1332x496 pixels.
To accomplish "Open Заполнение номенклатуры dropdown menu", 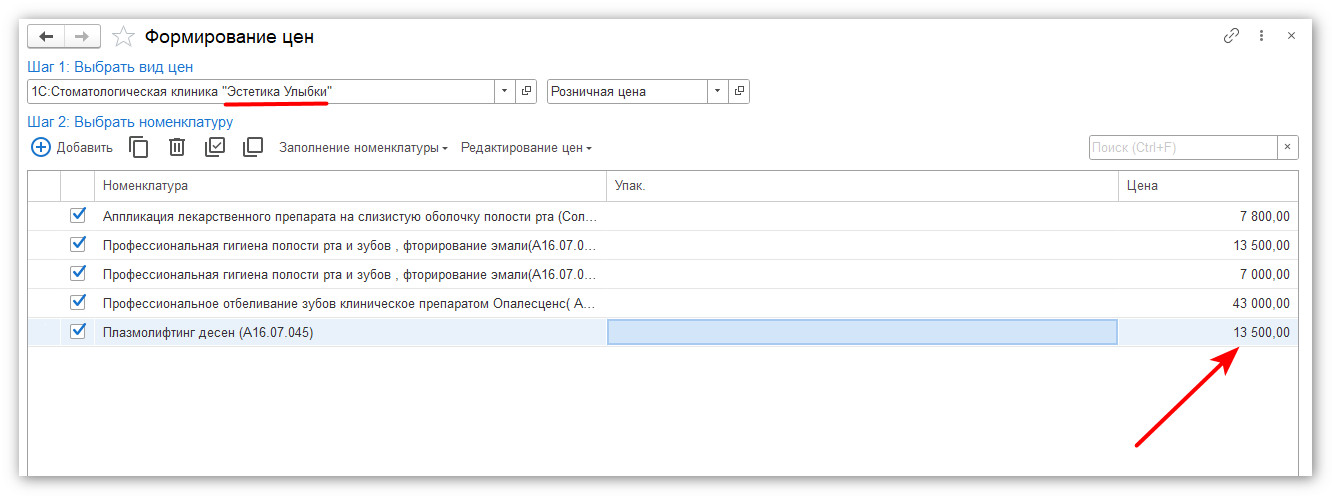I will 363,147.
